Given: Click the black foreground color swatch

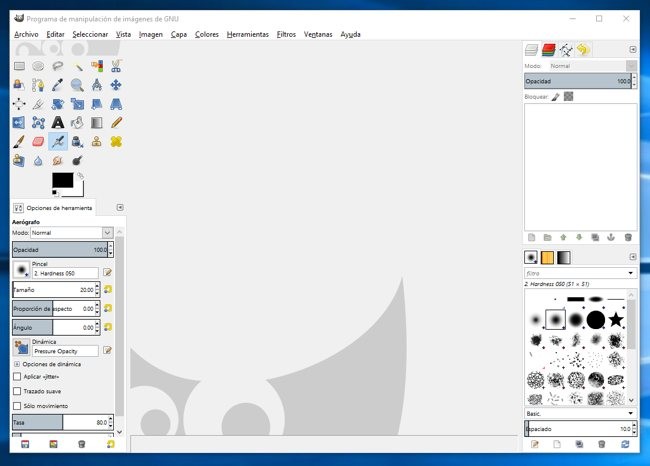Looking at the screenshot, I should click(x=62, y=180).
